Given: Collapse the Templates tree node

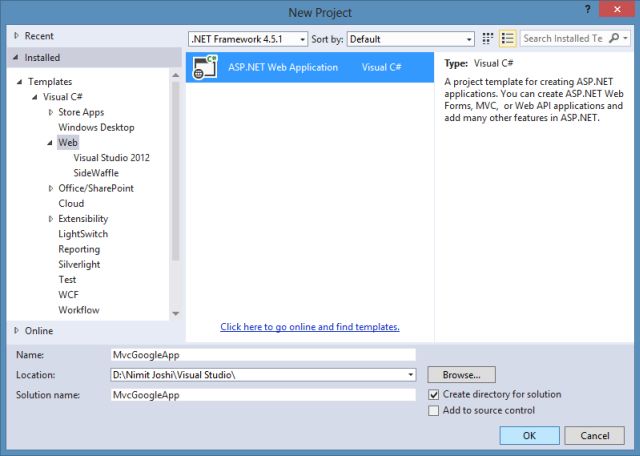Looking at the screenshot, I should tap(19, 82).
